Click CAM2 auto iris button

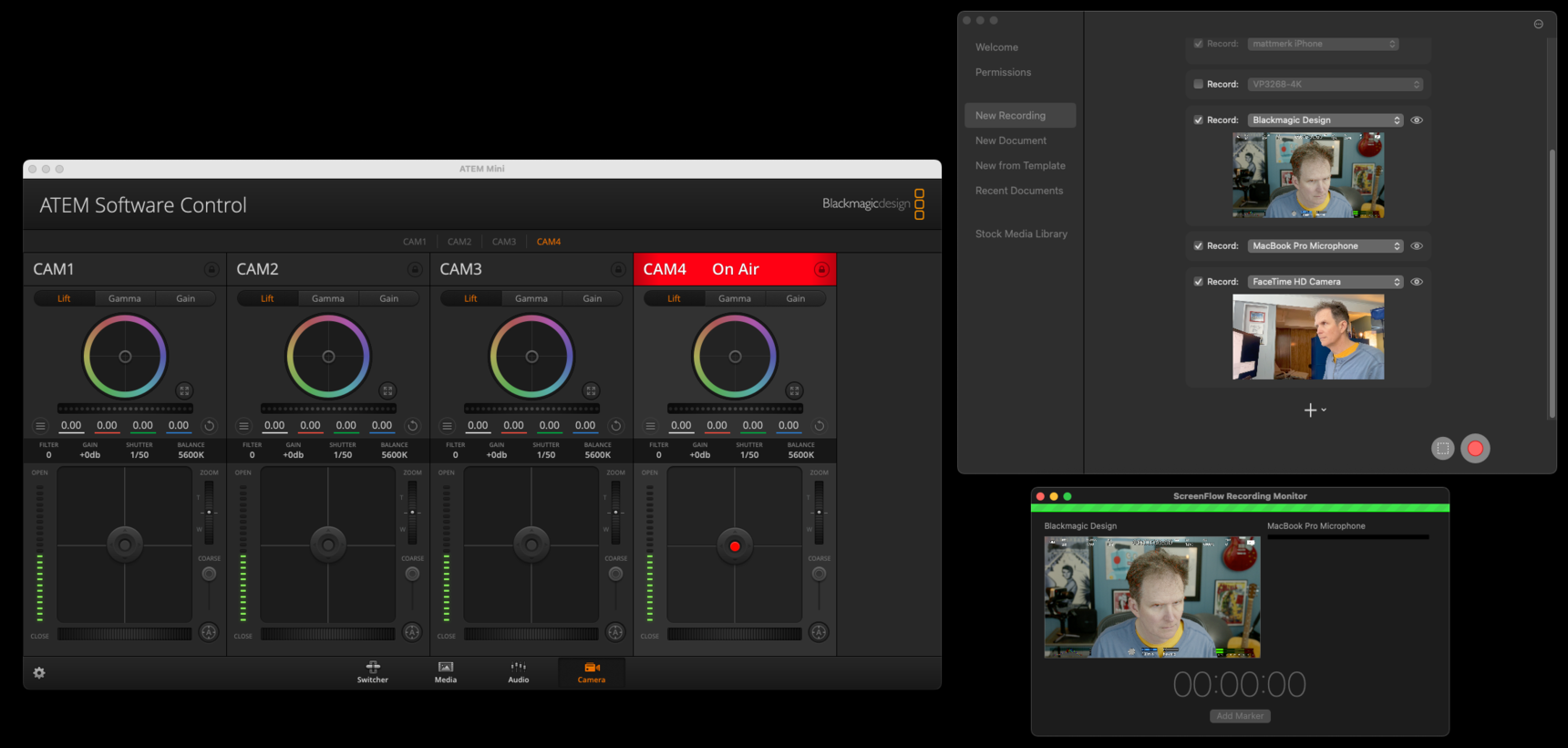pos(412,632)
